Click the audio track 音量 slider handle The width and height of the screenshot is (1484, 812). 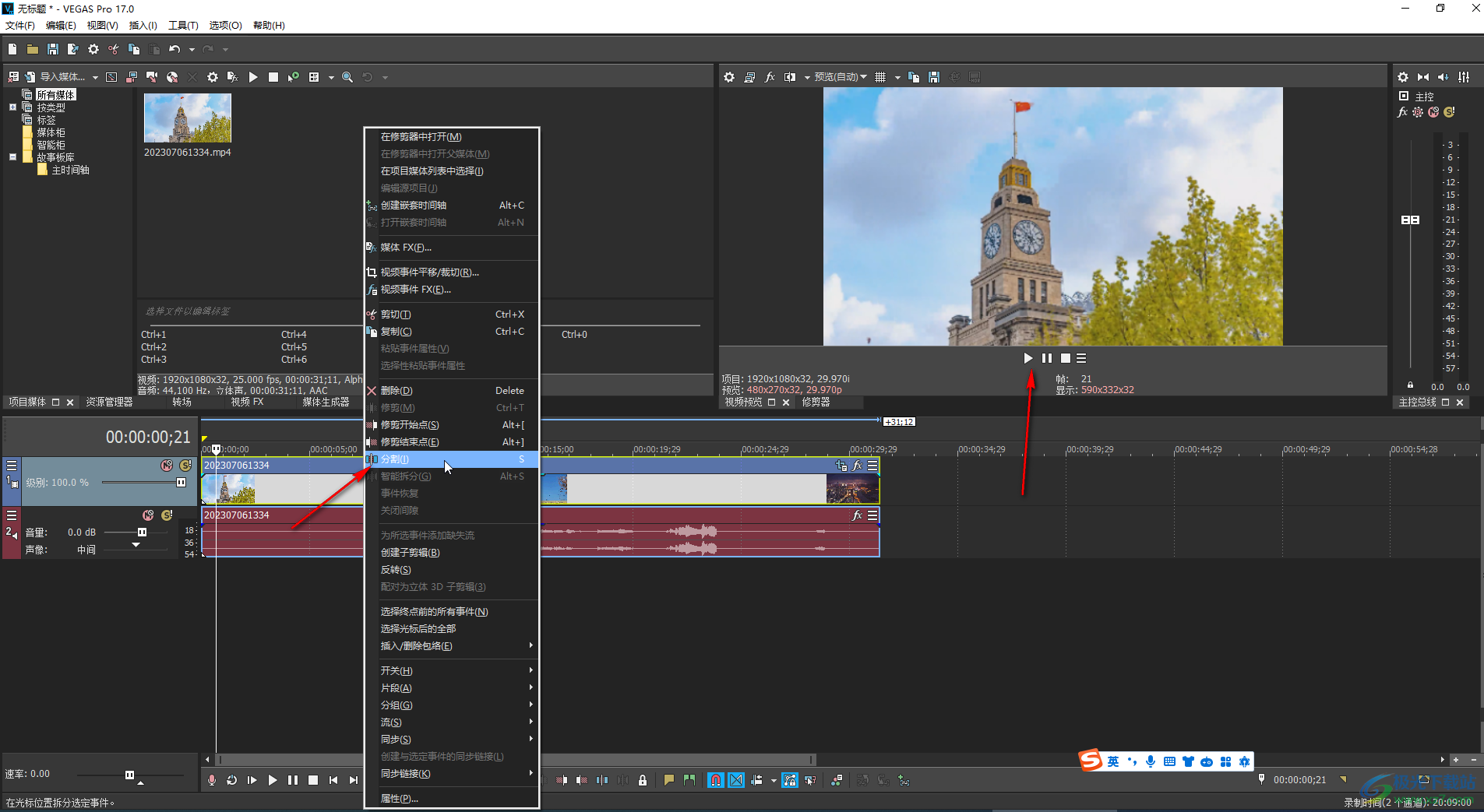pyautogui.click(x=142, y=533)
